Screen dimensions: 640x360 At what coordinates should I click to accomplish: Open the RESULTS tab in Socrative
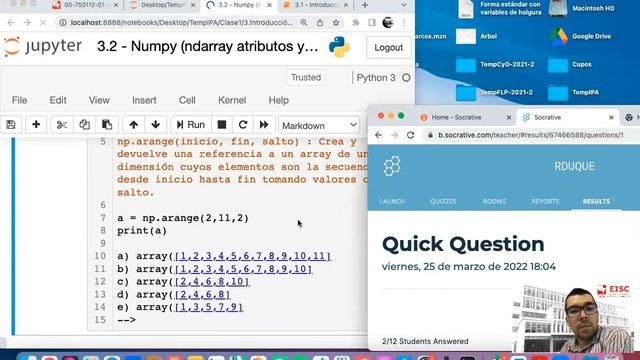[x=596, y=201]
